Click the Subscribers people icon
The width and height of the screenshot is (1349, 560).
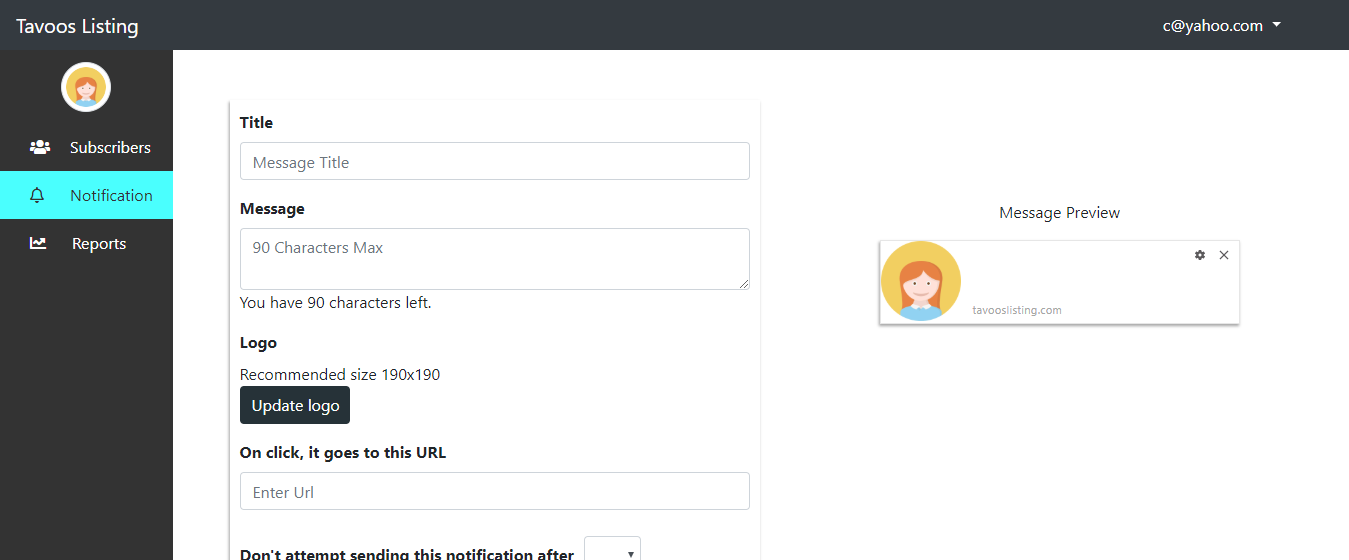pyautogui.click(x=40, y=147)
